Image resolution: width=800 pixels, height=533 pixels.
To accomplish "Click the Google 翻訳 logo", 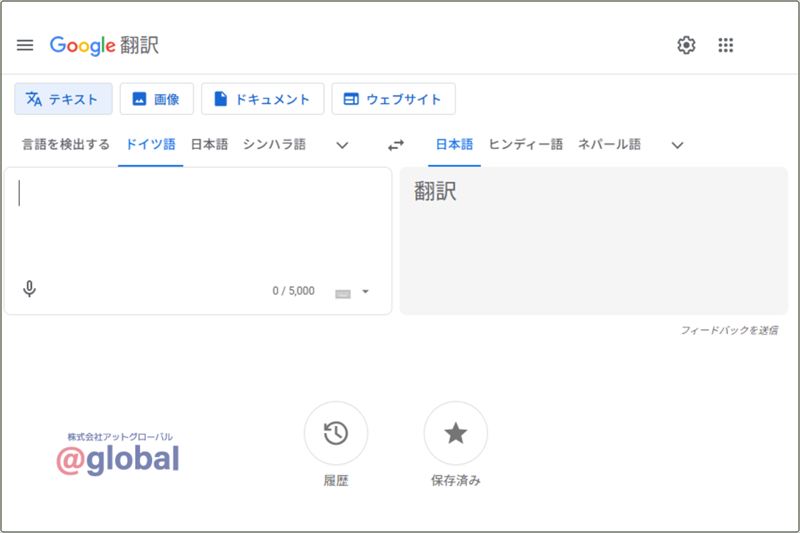I will point(104,45).
